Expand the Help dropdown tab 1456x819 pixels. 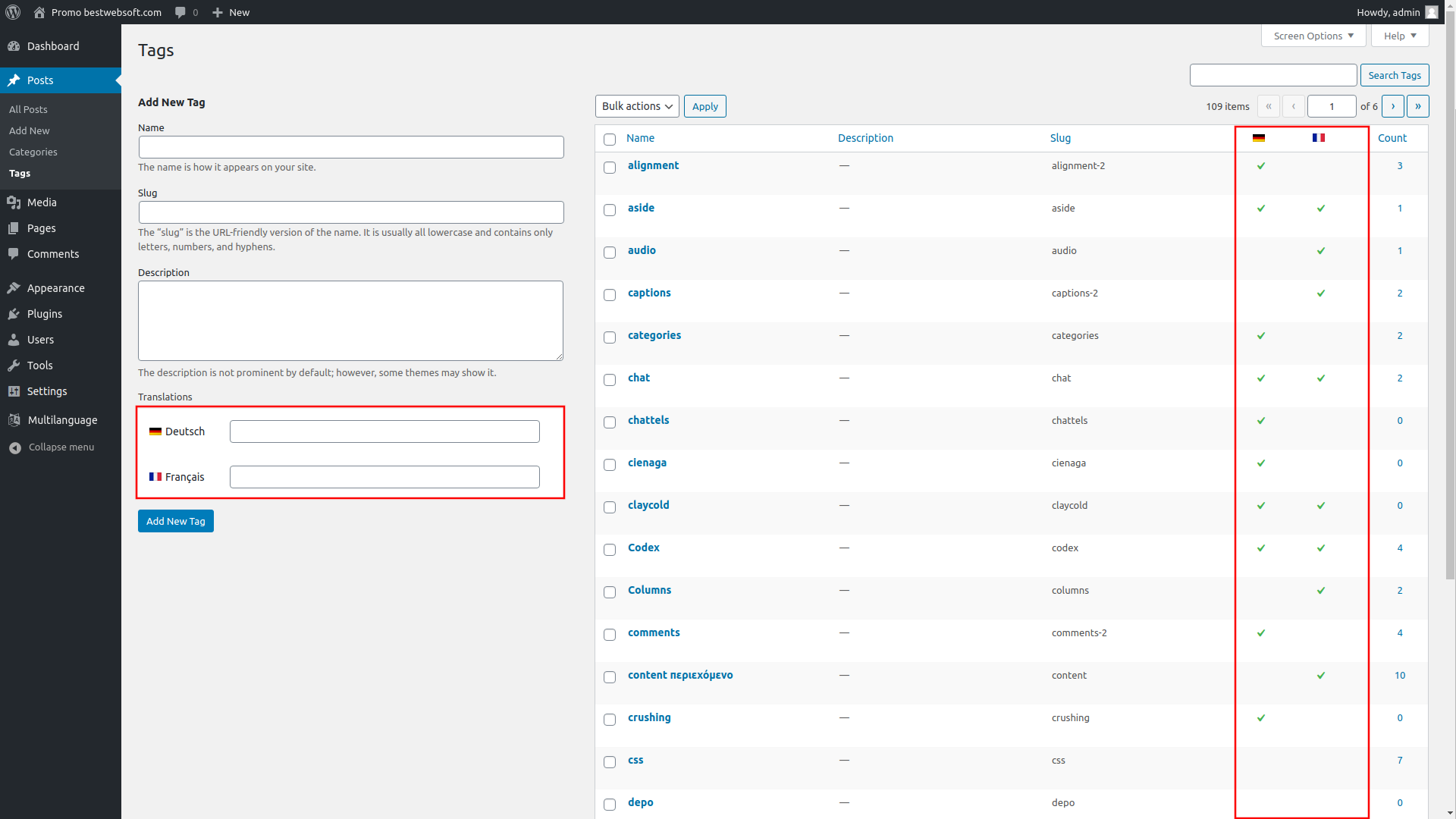[x=1399, y=36]
